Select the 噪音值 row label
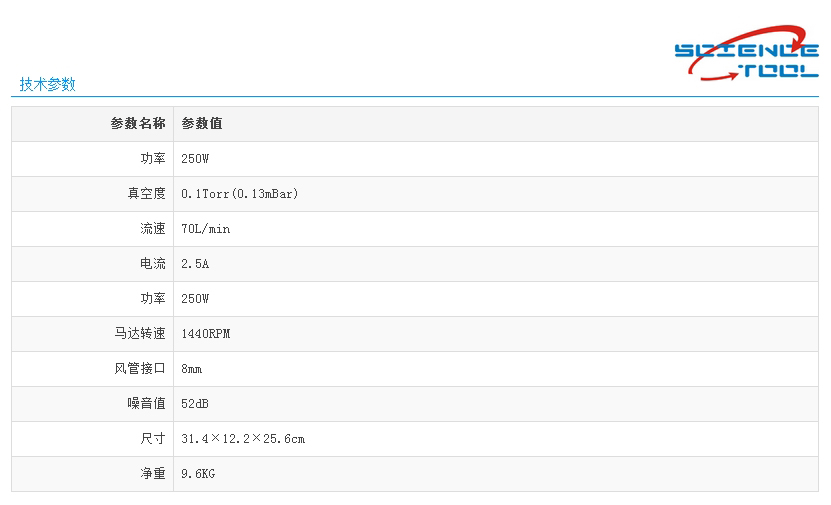 tap(146, 404)
